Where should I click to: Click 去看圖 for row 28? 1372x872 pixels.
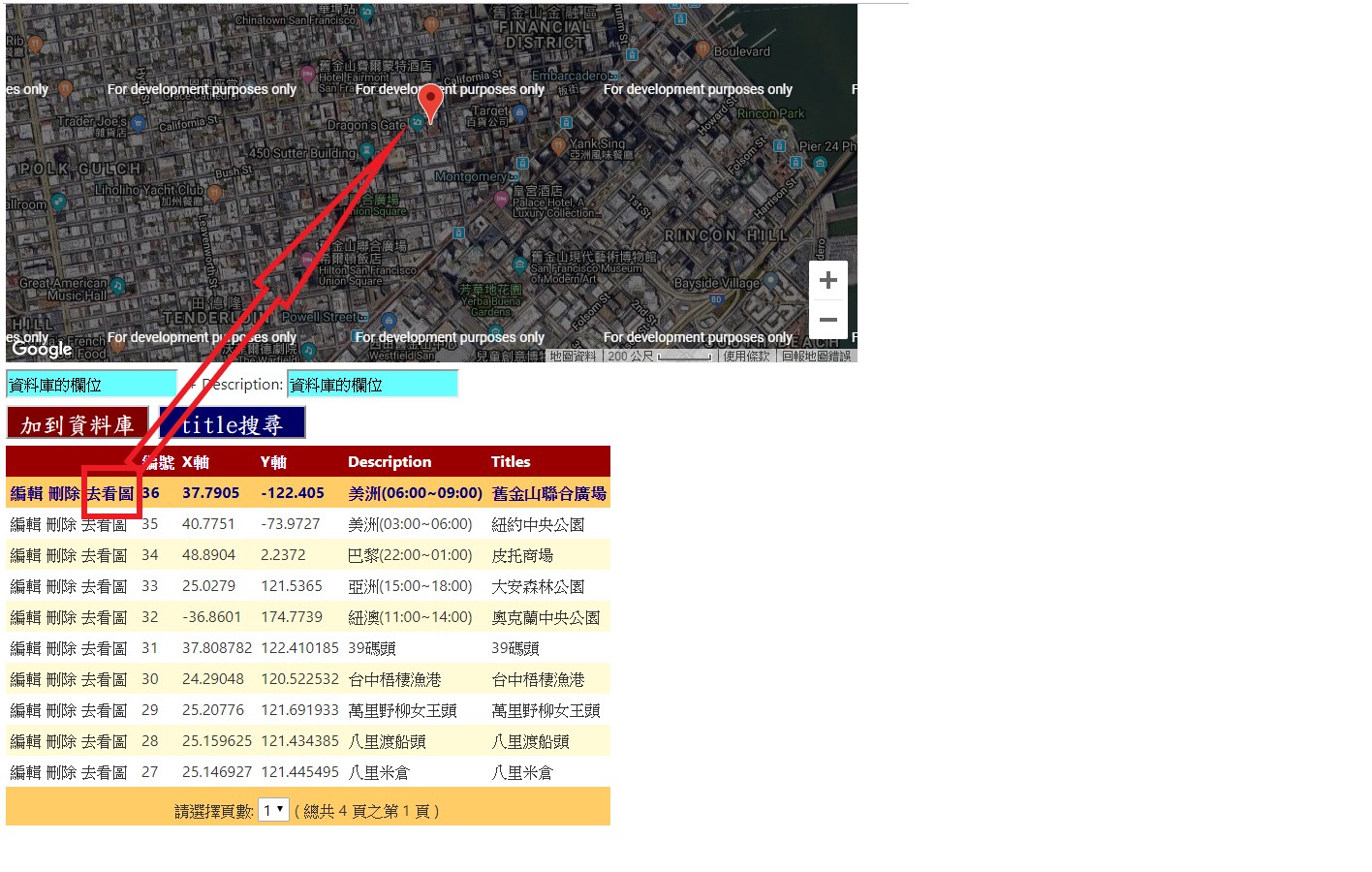[104, 741]
